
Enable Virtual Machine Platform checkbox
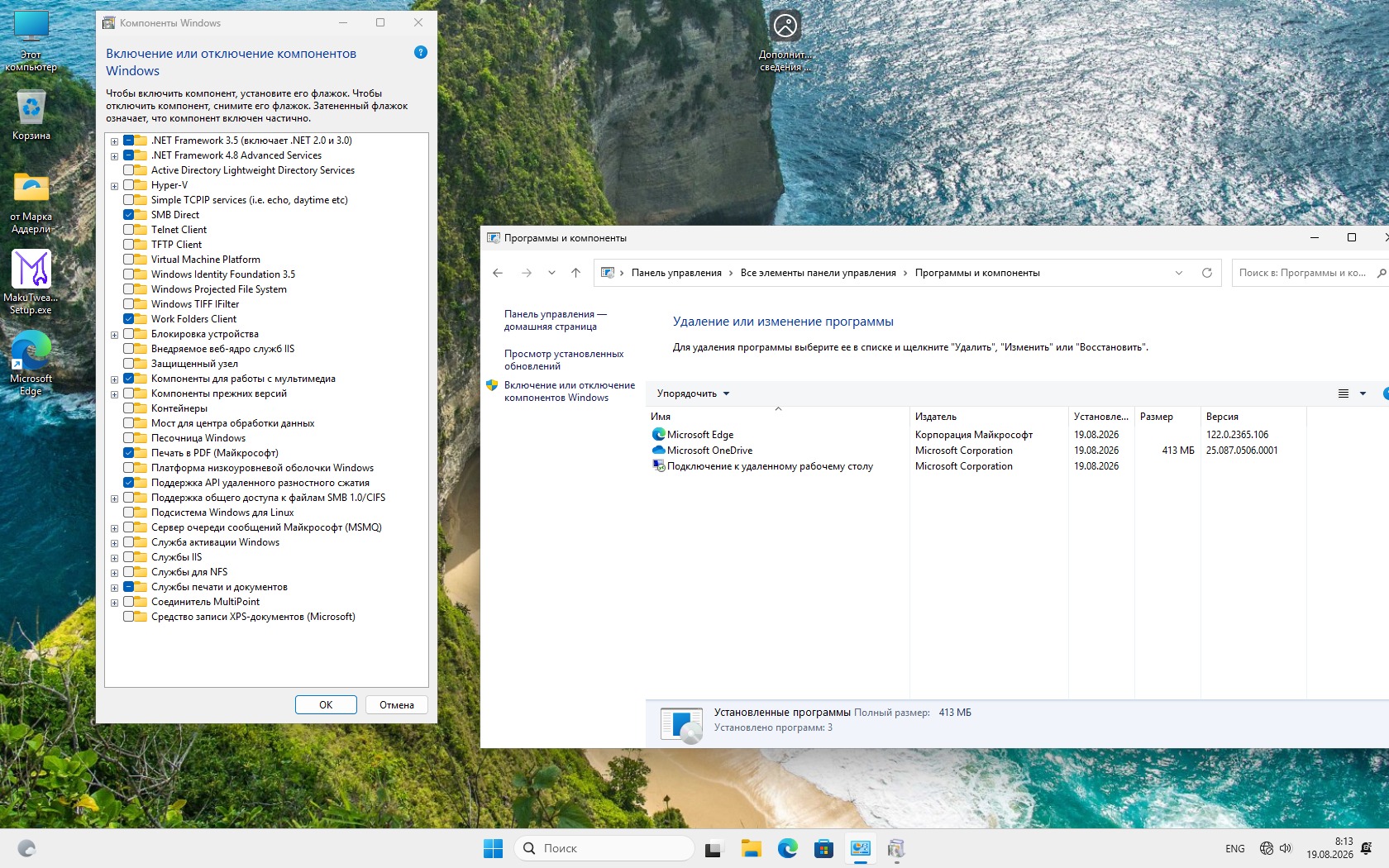point(129,260)
